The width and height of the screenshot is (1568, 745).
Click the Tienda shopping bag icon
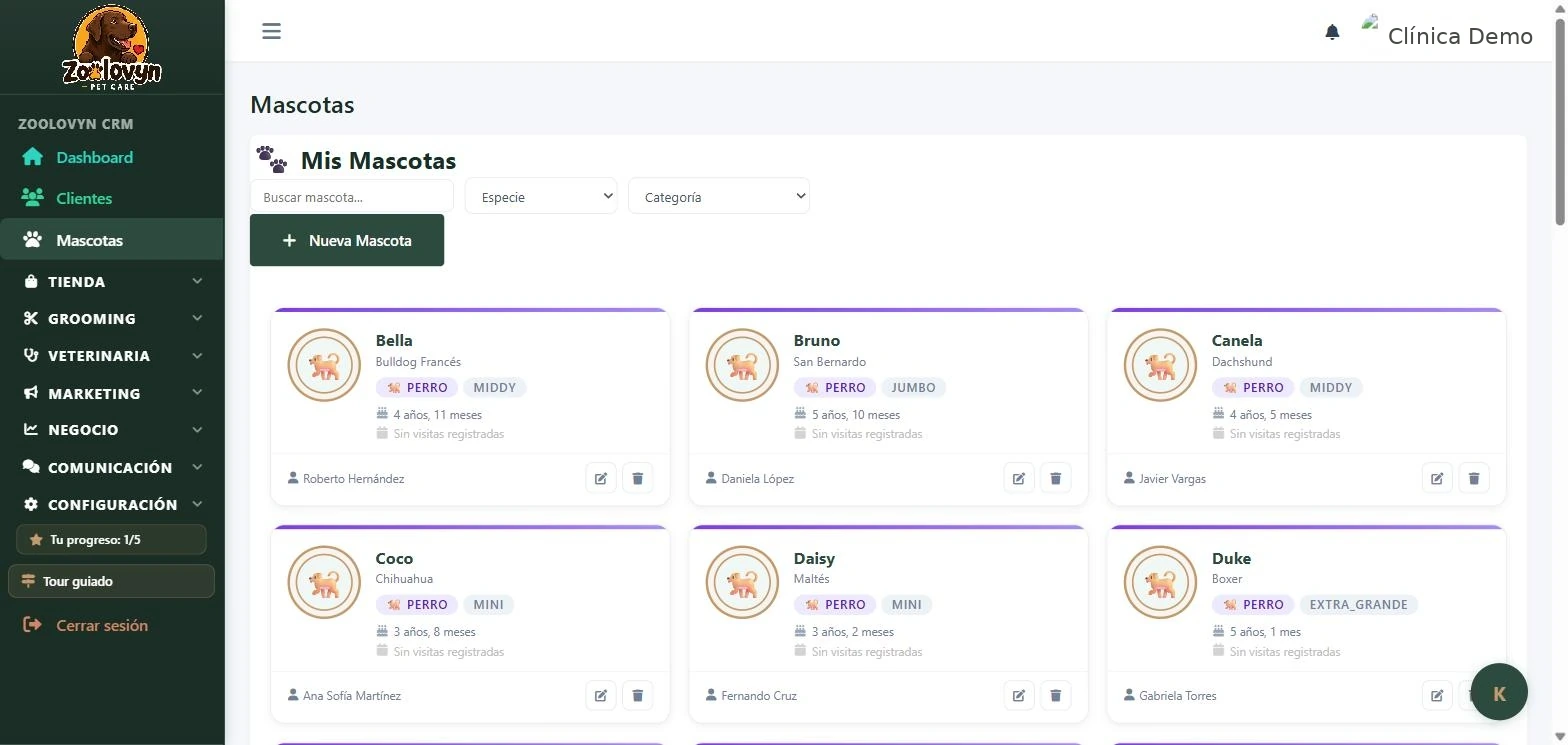click(31, 282)
